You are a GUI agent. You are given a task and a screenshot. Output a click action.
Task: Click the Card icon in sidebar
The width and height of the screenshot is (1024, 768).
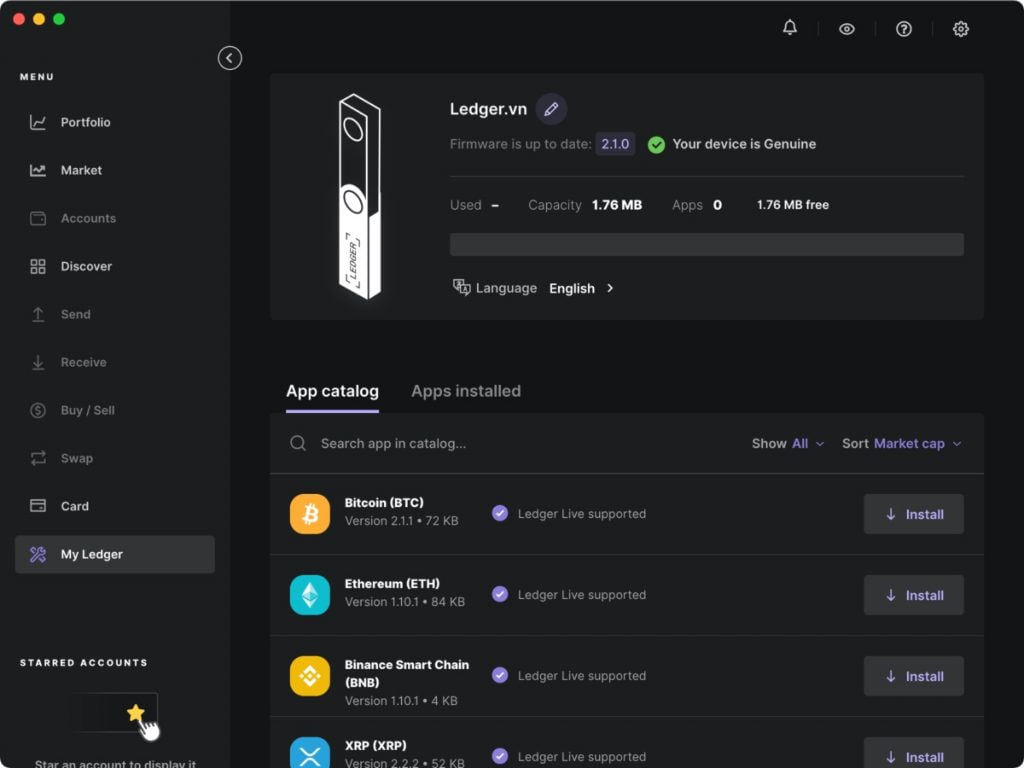pos(38,506)
